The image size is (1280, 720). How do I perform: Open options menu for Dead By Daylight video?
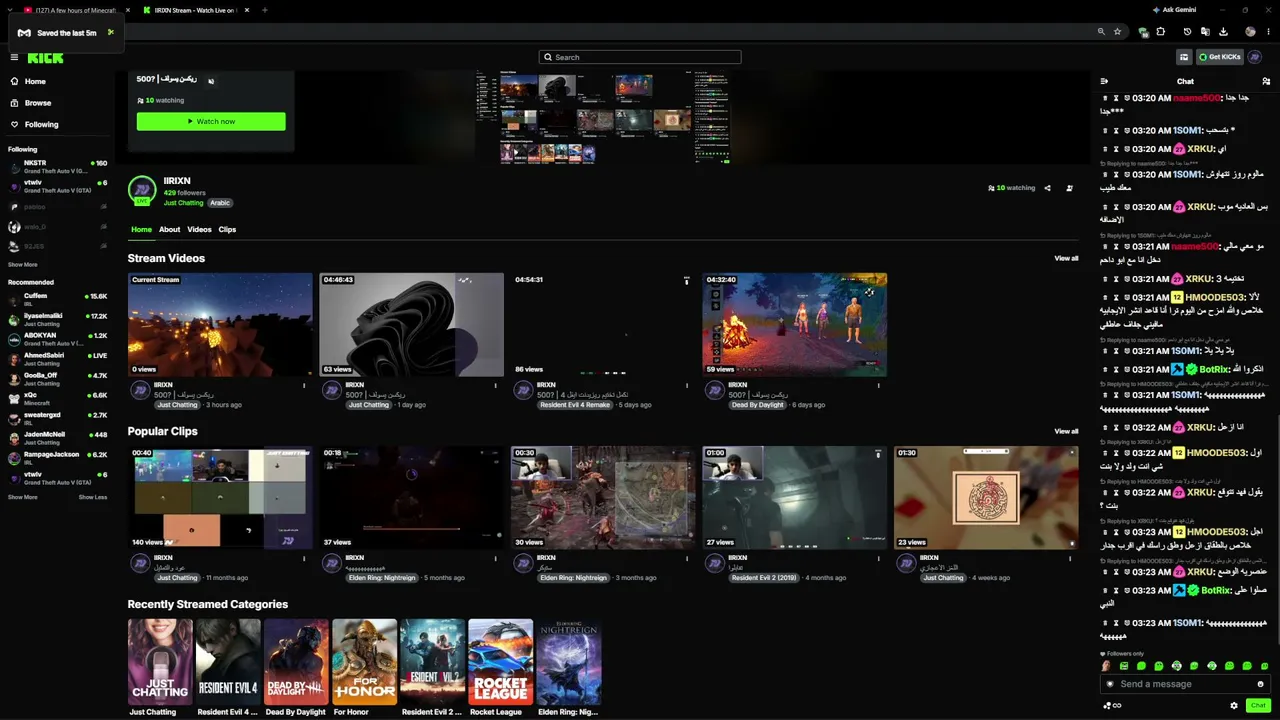pos(879,385)
